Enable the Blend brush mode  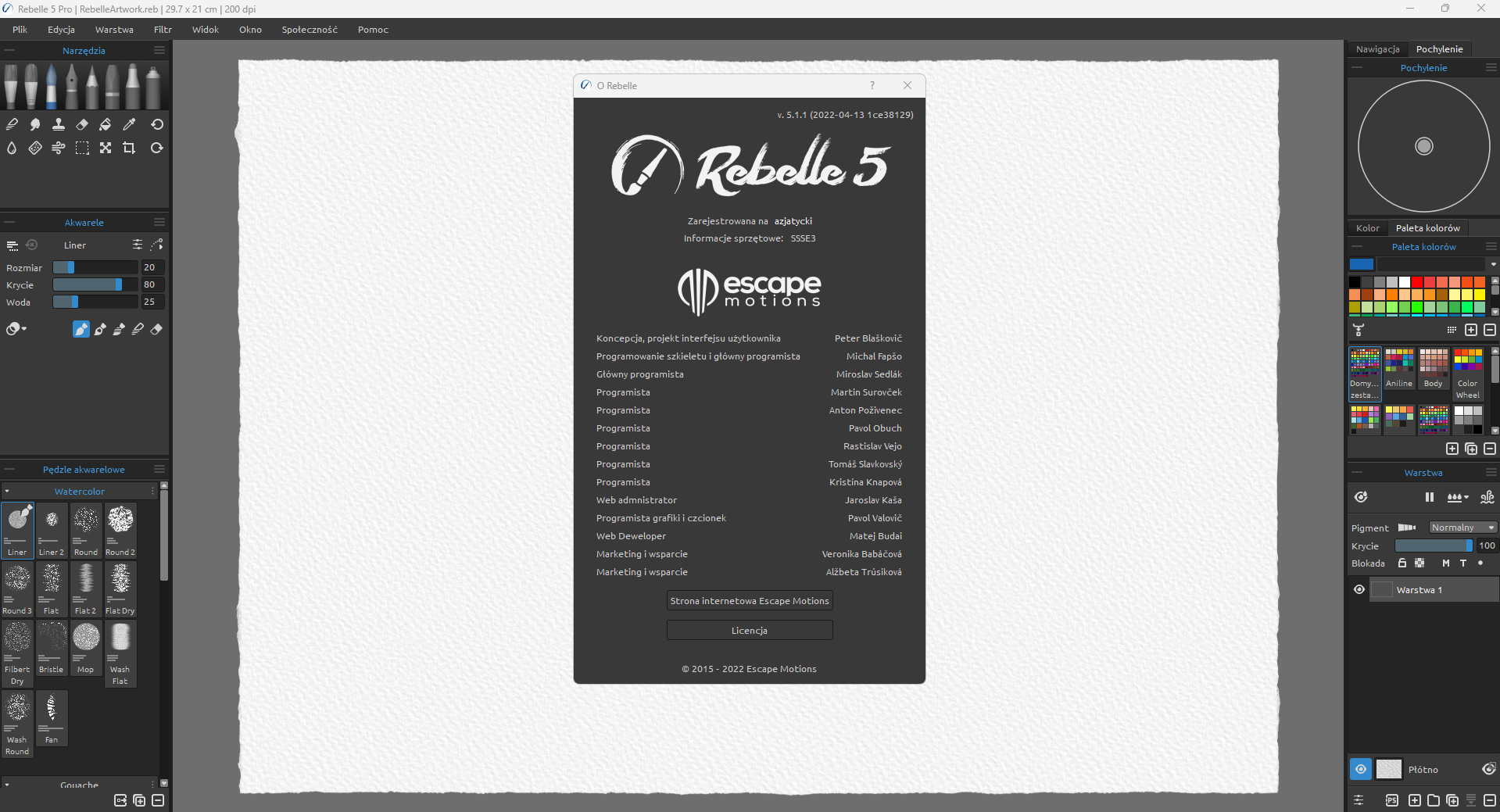(x=138, y=329)
